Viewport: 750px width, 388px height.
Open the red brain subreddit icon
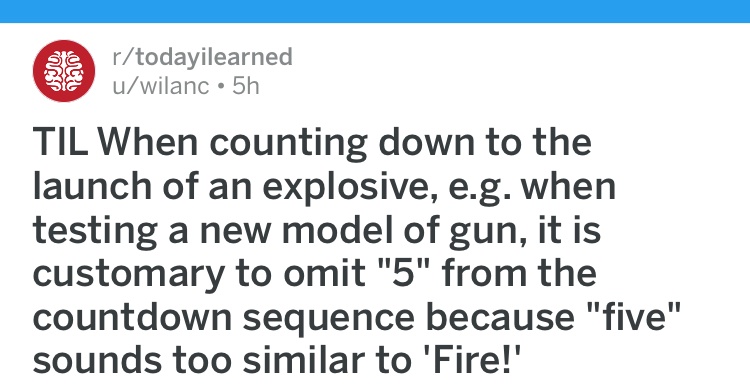[x=64, y=71]
